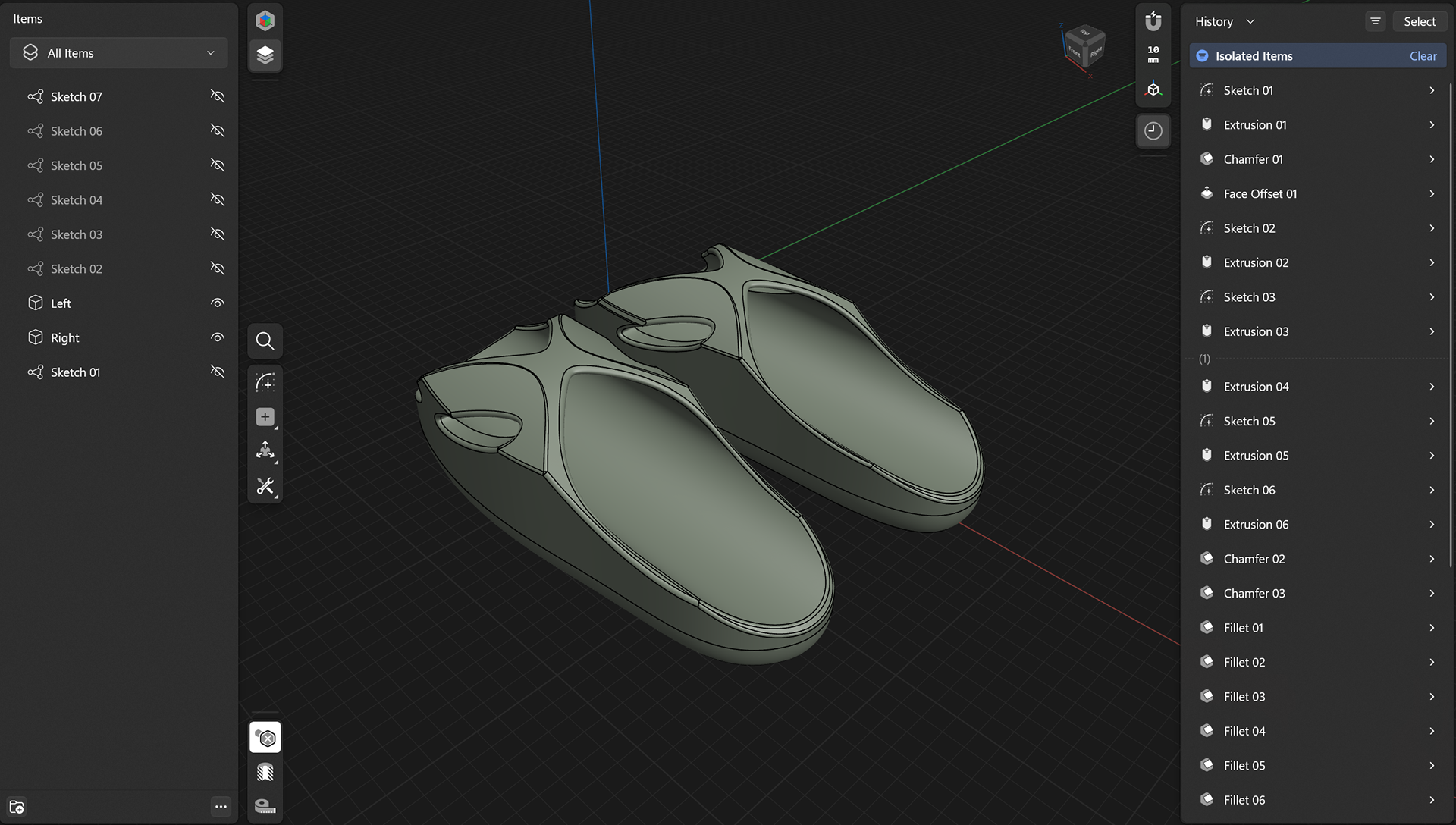Click the tools wrench icon
This screenshot has height=825, width=1456.
point(265,486)
